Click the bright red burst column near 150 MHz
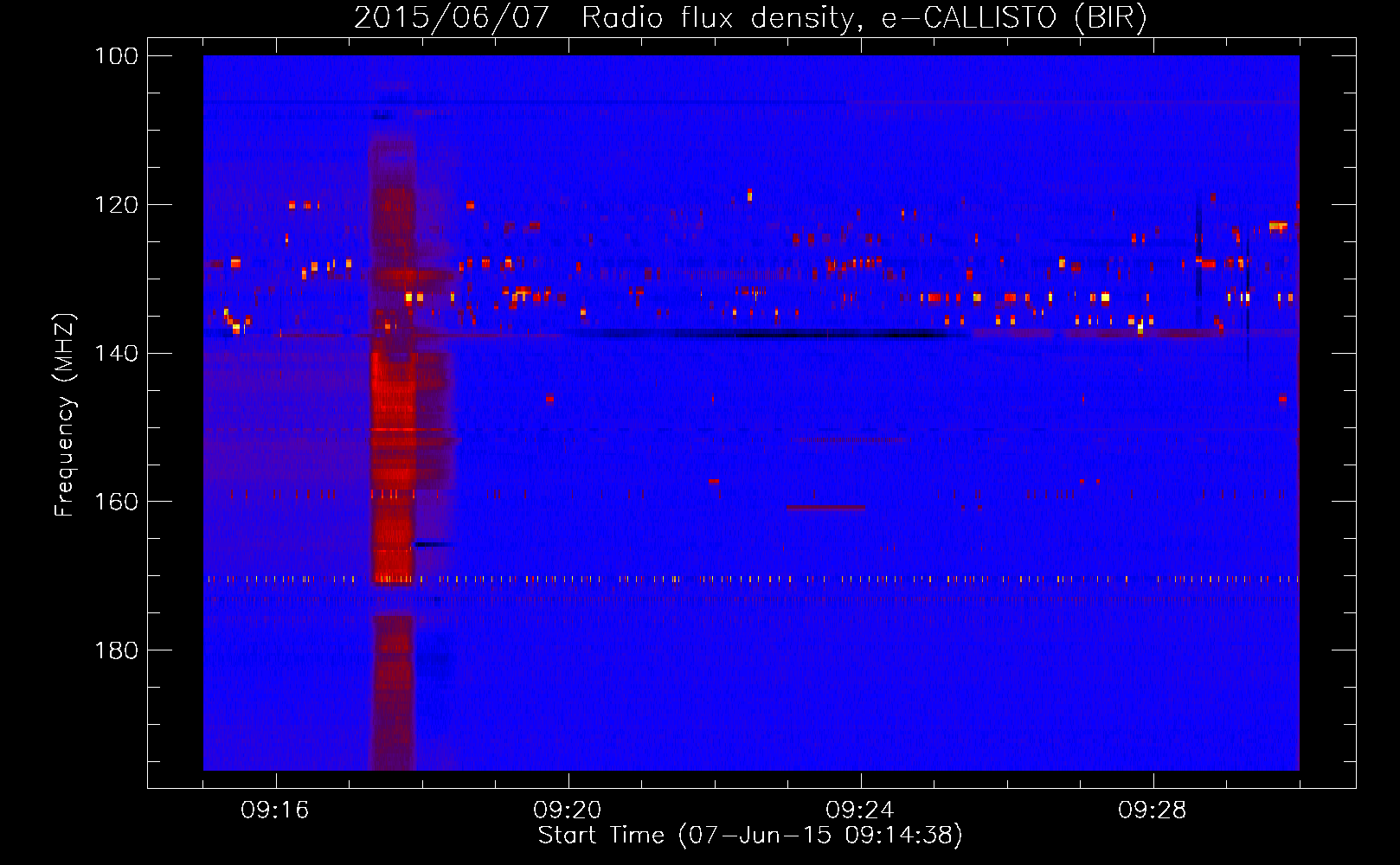This screenshot has width=1400, height=865. (392, 467)
